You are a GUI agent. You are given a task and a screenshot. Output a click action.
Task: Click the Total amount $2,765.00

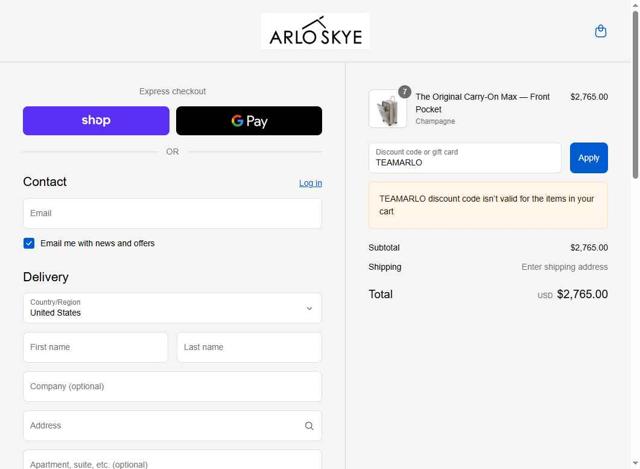pyautogui.click(x=582, y=294)
